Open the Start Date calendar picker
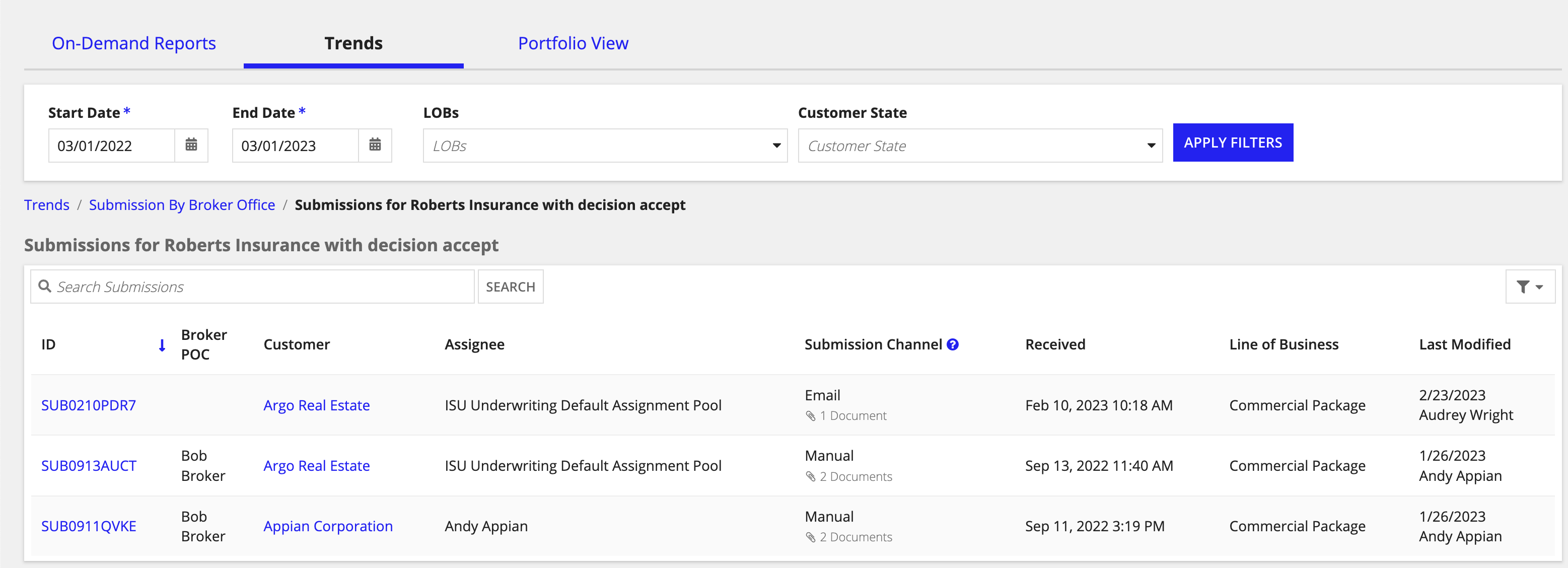This screenshot has width=1568, height=568. pos(191,145)
